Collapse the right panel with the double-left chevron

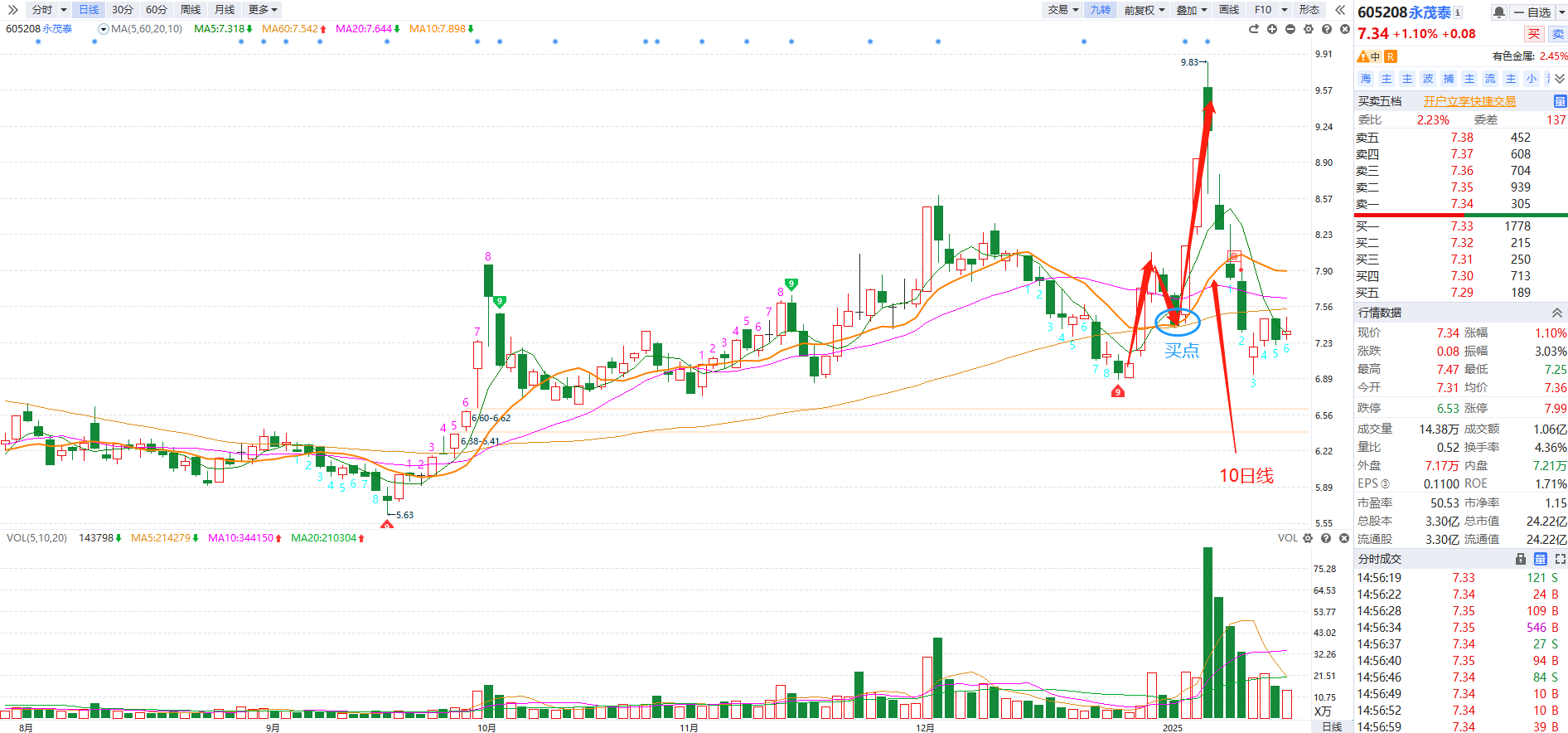(x=1340, y=10)
